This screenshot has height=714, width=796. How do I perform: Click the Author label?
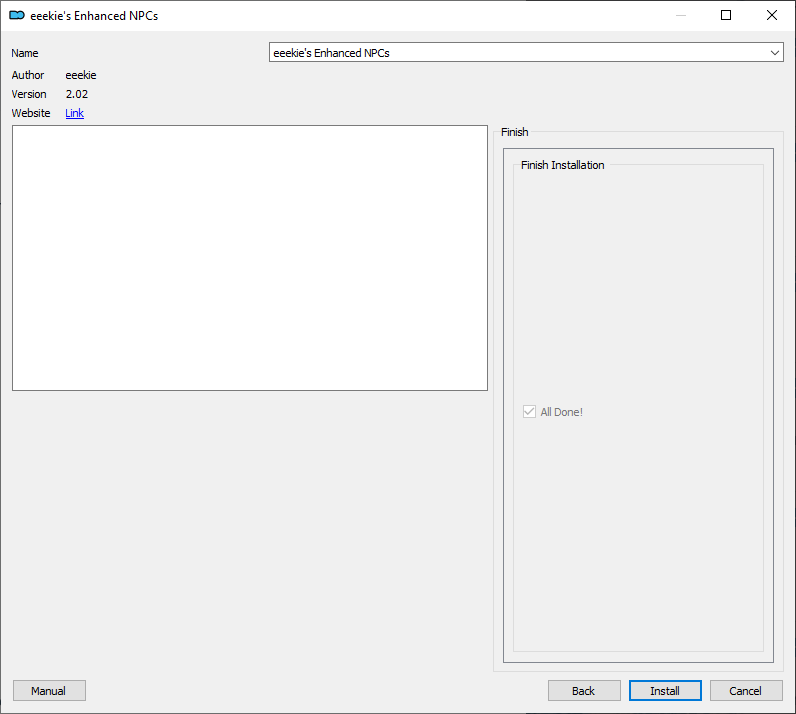pos(28,75)
